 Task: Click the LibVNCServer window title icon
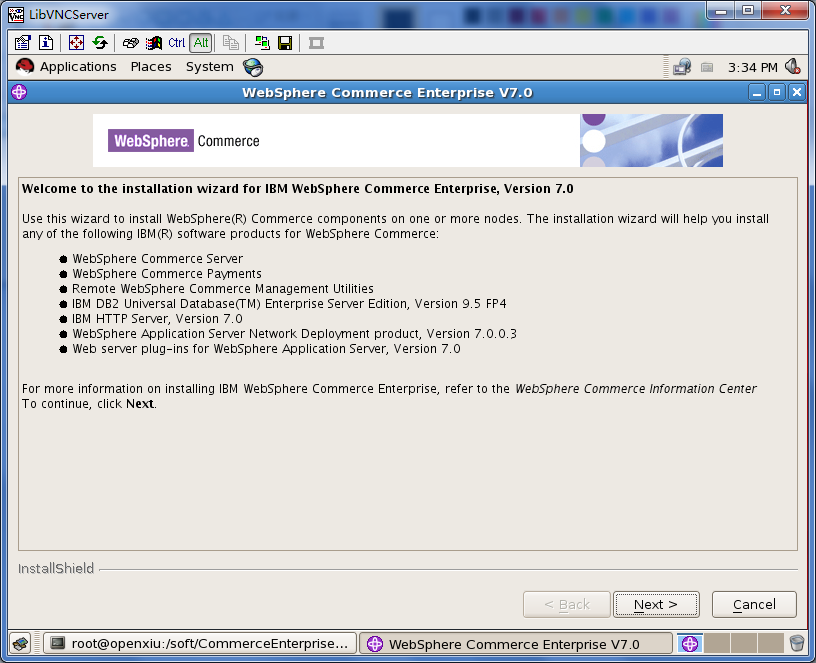[x=16, y=14]
